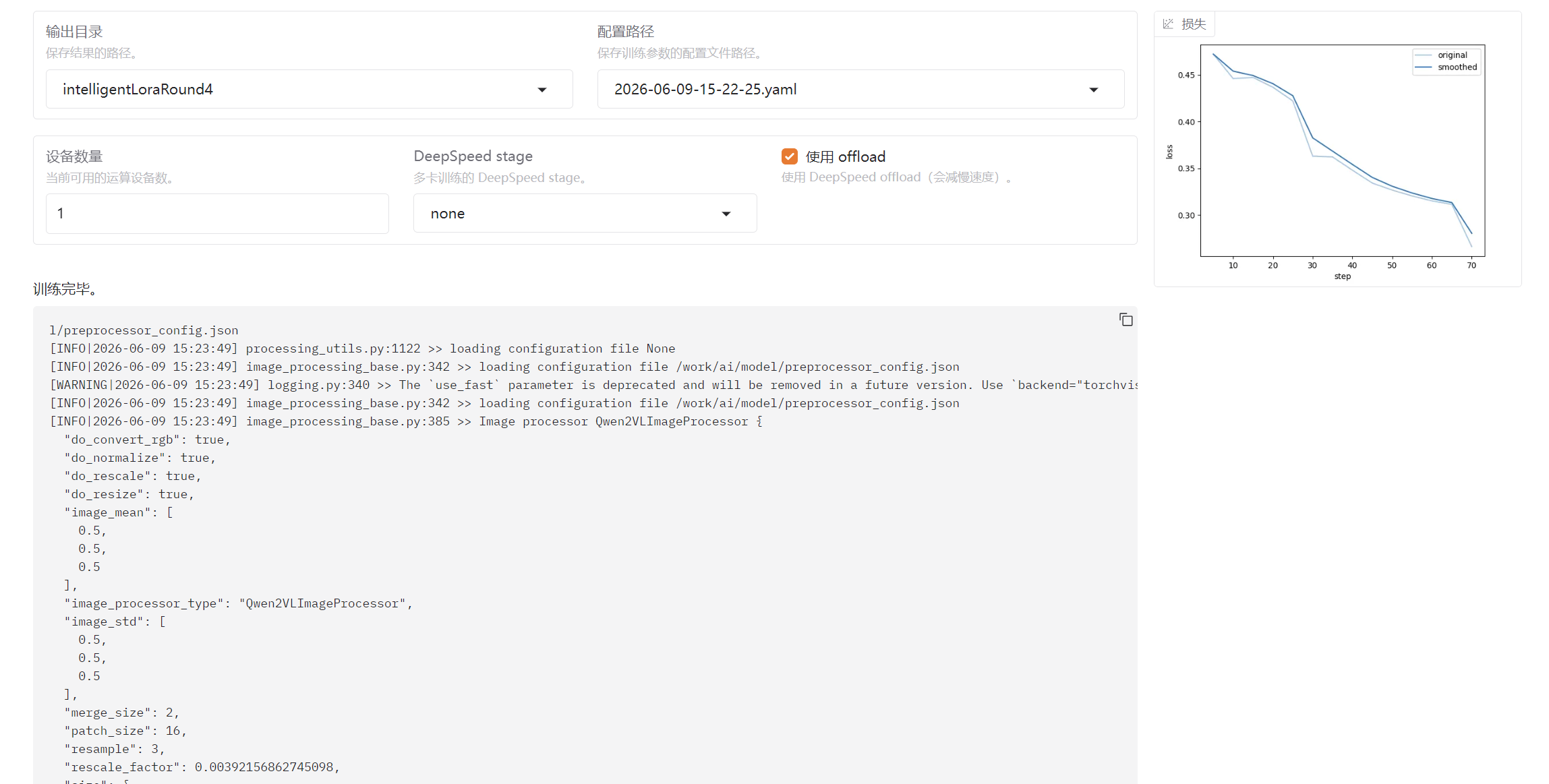Select the intelligentLoraRound4 output directory field
Image resolution: width=1549 pixels, height=784 pixels.
[x=309, y=89]
